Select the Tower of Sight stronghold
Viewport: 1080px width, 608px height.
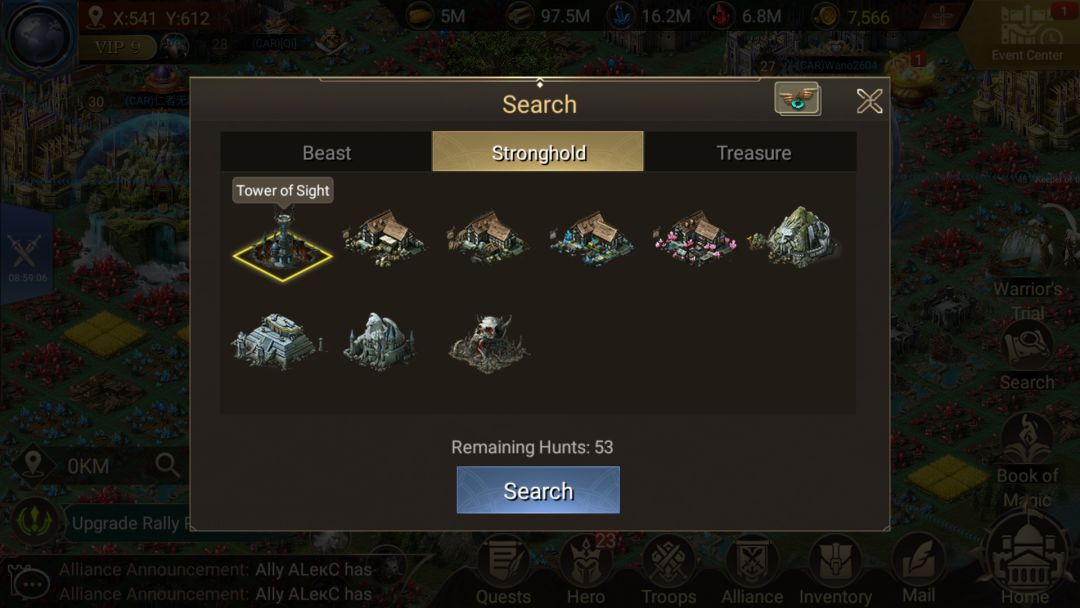[x=282, y=243]
